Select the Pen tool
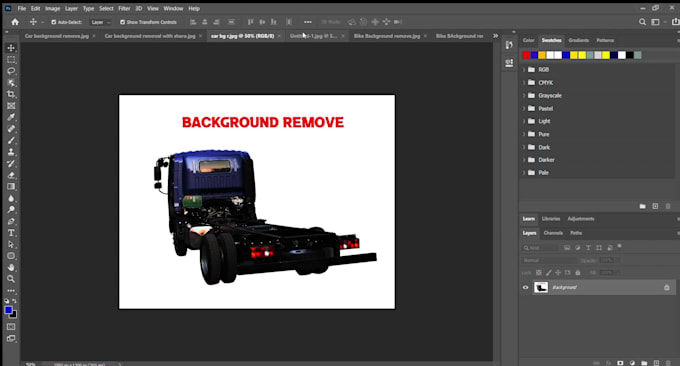Screen dimensions: 680x366 click(x=11, y=221)
